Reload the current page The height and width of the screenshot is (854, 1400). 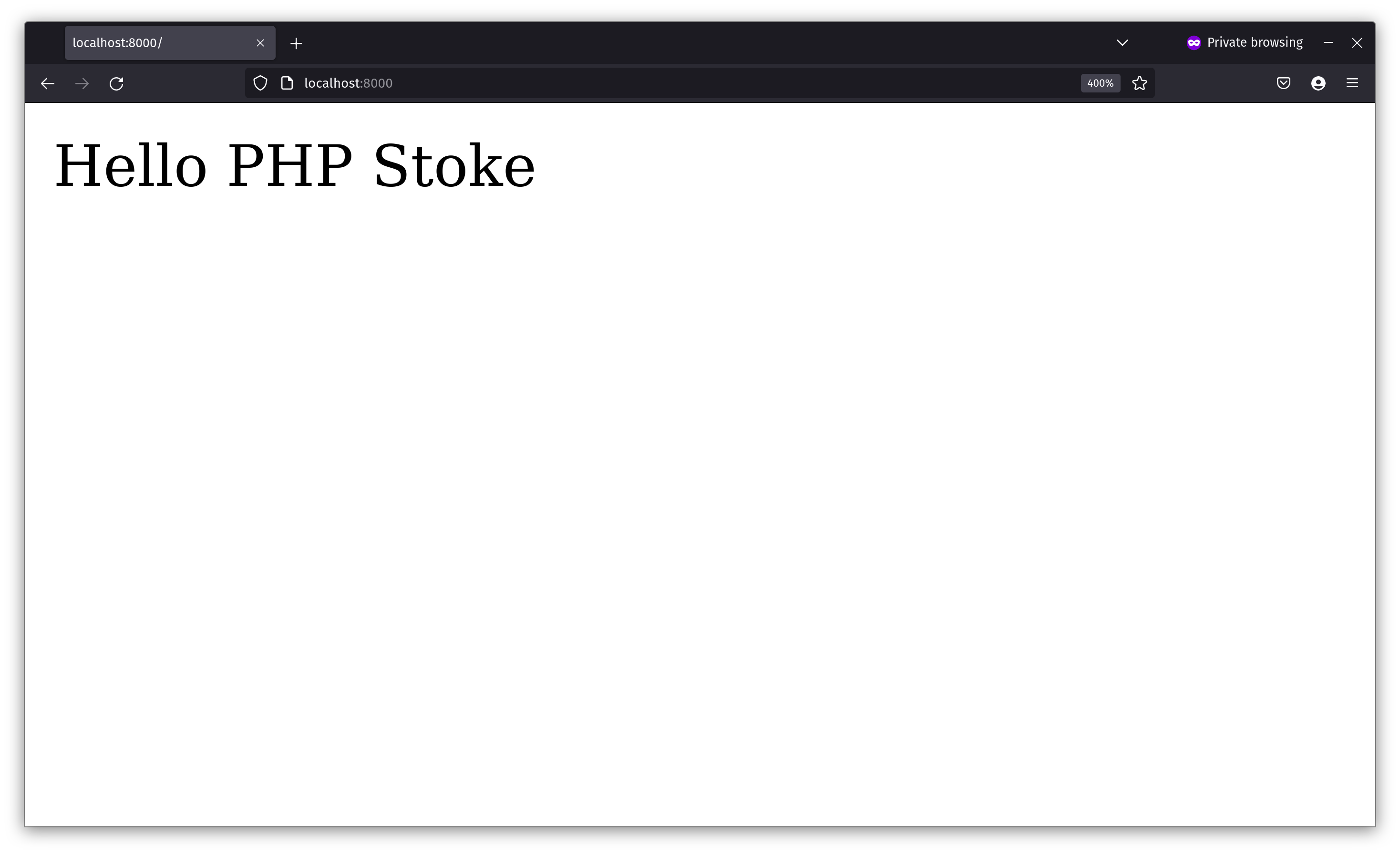tap(116, 83)
